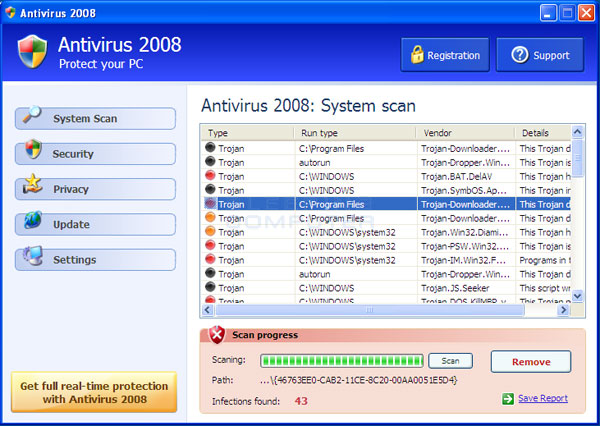Click the vertical scrollbar down arrow
The height and width of the screenshot is (426, 600).
(577, 295)
